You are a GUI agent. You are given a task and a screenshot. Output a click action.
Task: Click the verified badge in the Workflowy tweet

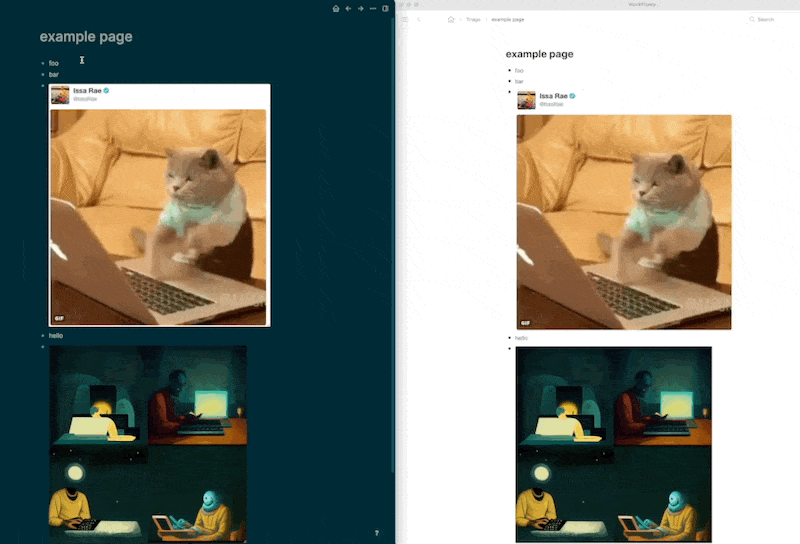click(x=572, y=95)
